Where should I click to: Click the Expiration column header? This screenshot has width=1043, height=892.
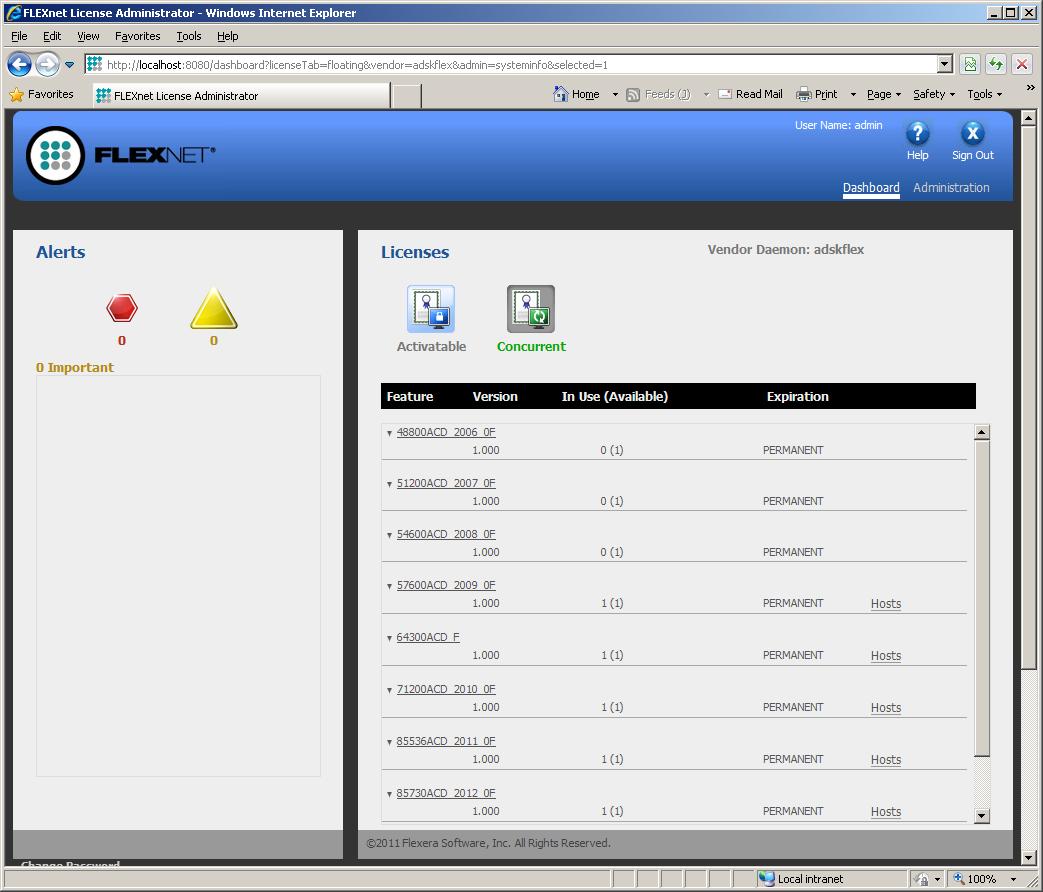point(798,396)
